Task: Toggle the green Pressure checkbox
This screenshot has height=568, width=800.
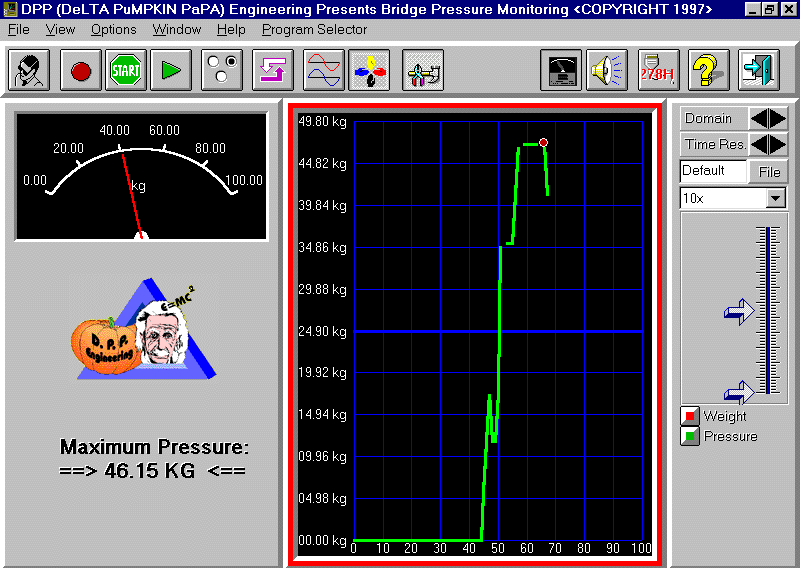Action: [x=690, y=436]
